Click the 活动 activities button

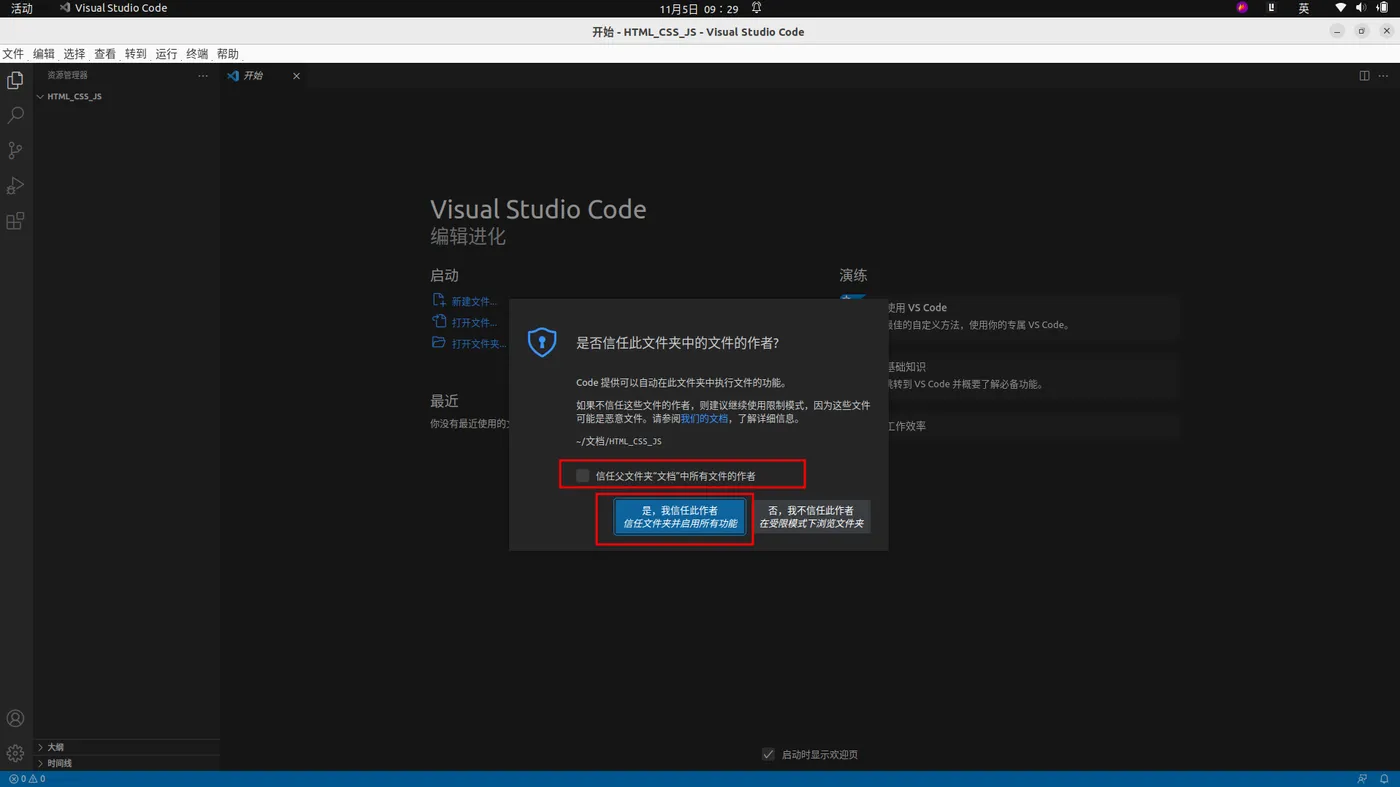(22, 8)
